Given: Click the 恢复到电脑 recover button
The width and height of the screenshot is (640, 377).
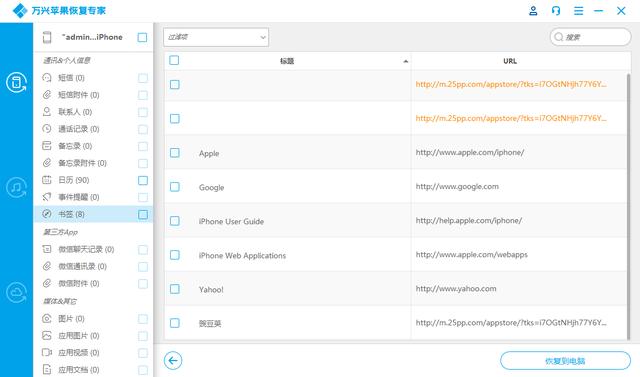Looking at the screenshot, I should tap(565, 361).
